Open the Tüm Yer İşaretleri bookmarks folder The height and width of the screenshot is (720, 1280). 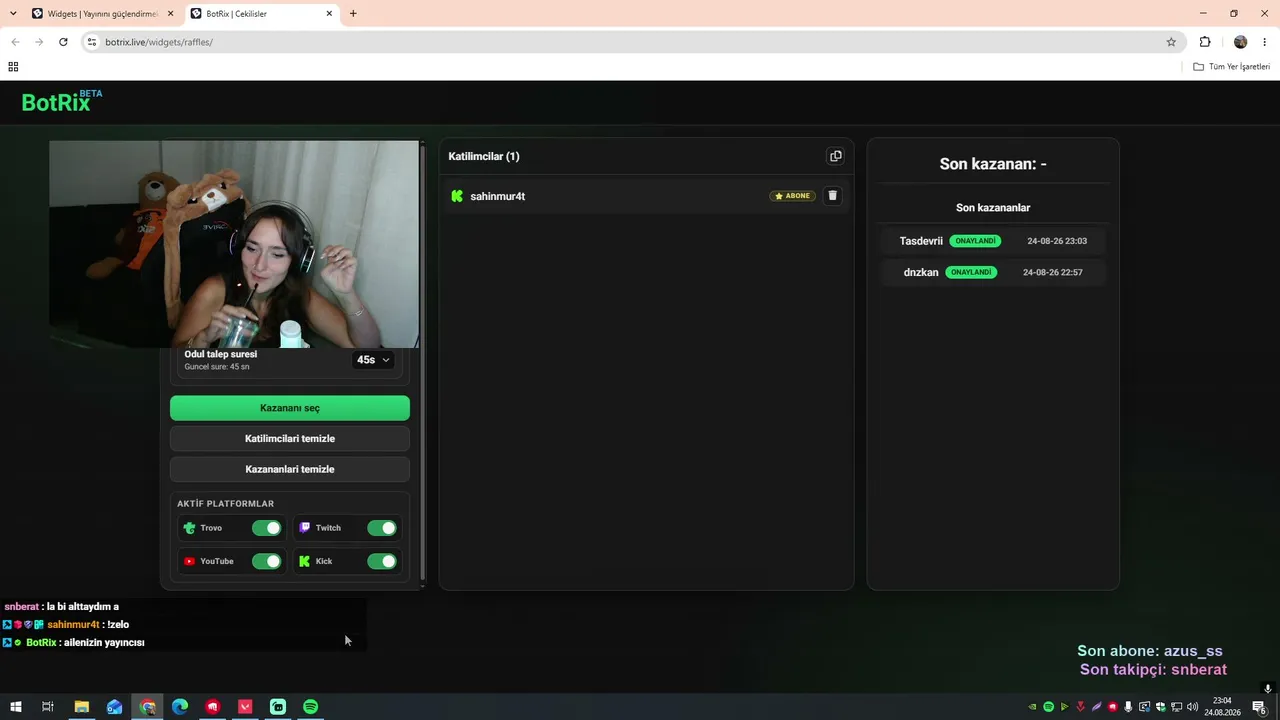(1232, 67)
